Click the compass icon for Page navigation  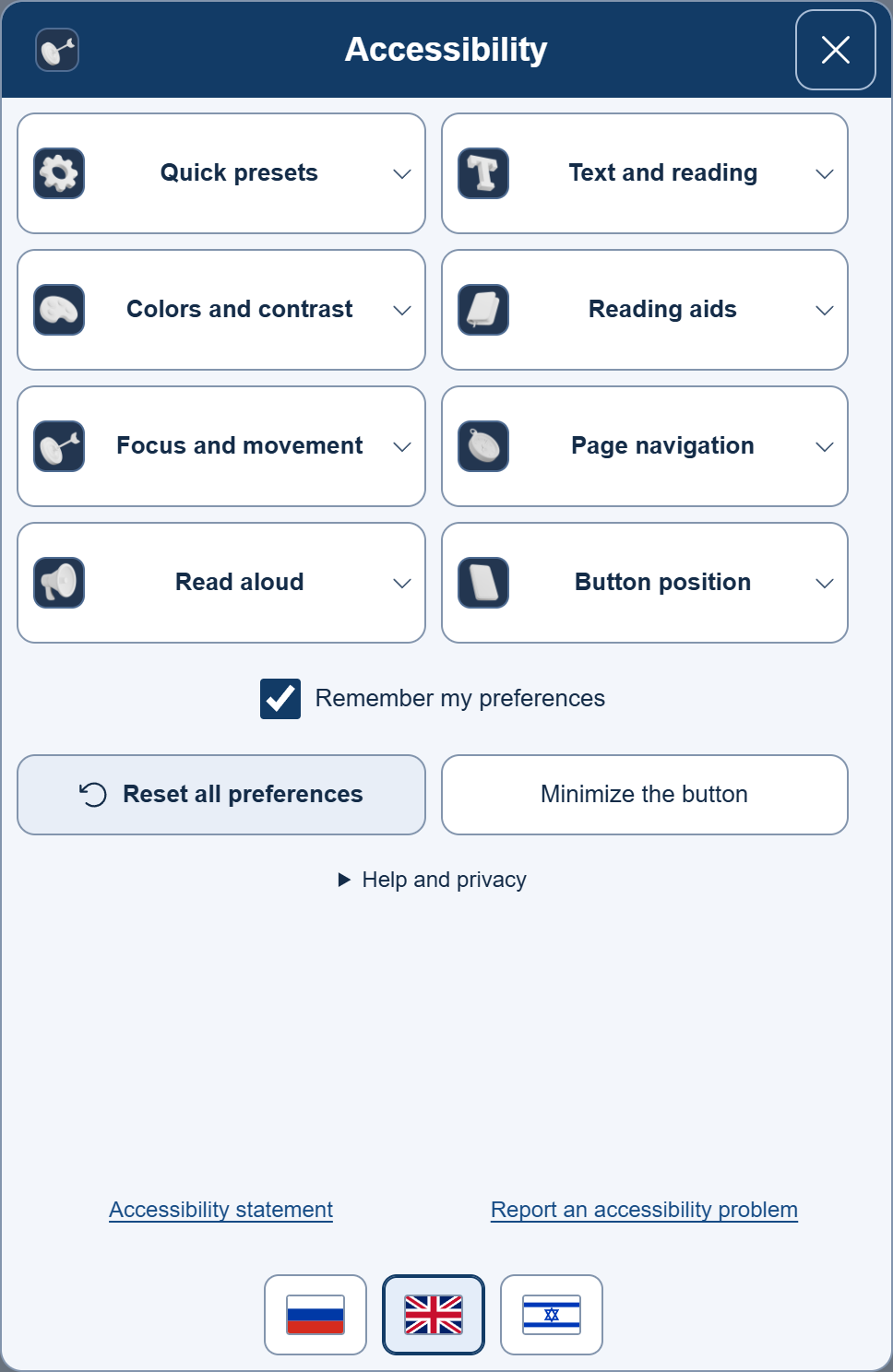coord(483,446)
